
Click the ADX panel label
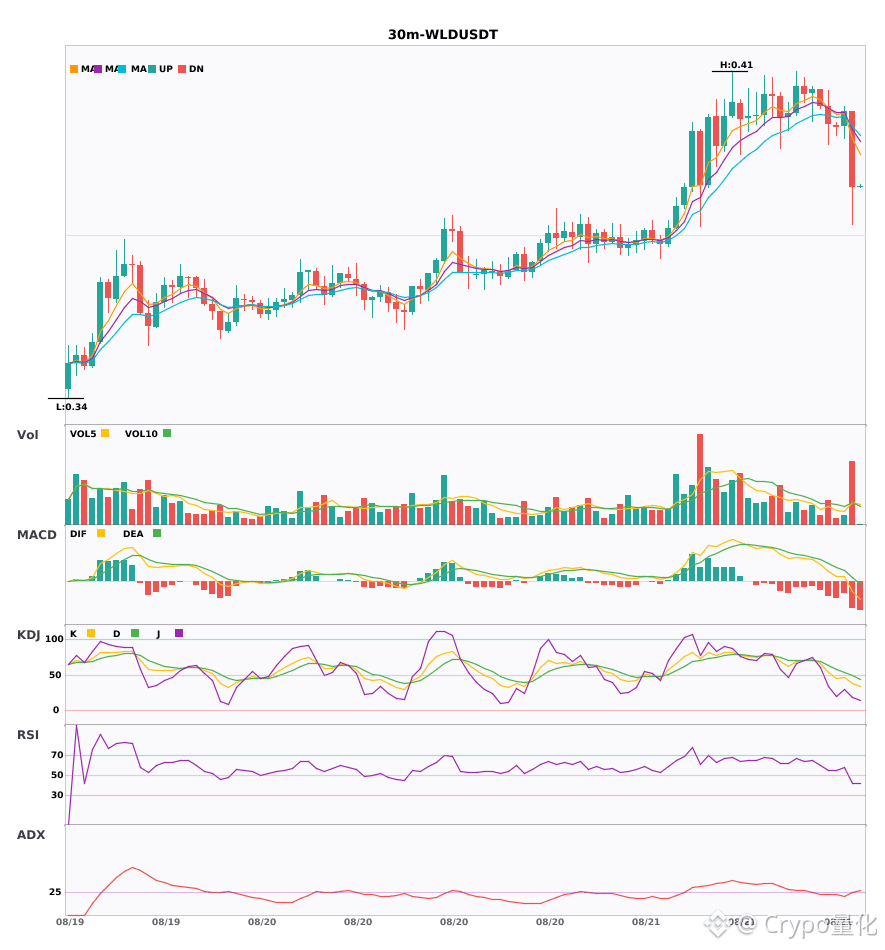[x=30, y=834]
